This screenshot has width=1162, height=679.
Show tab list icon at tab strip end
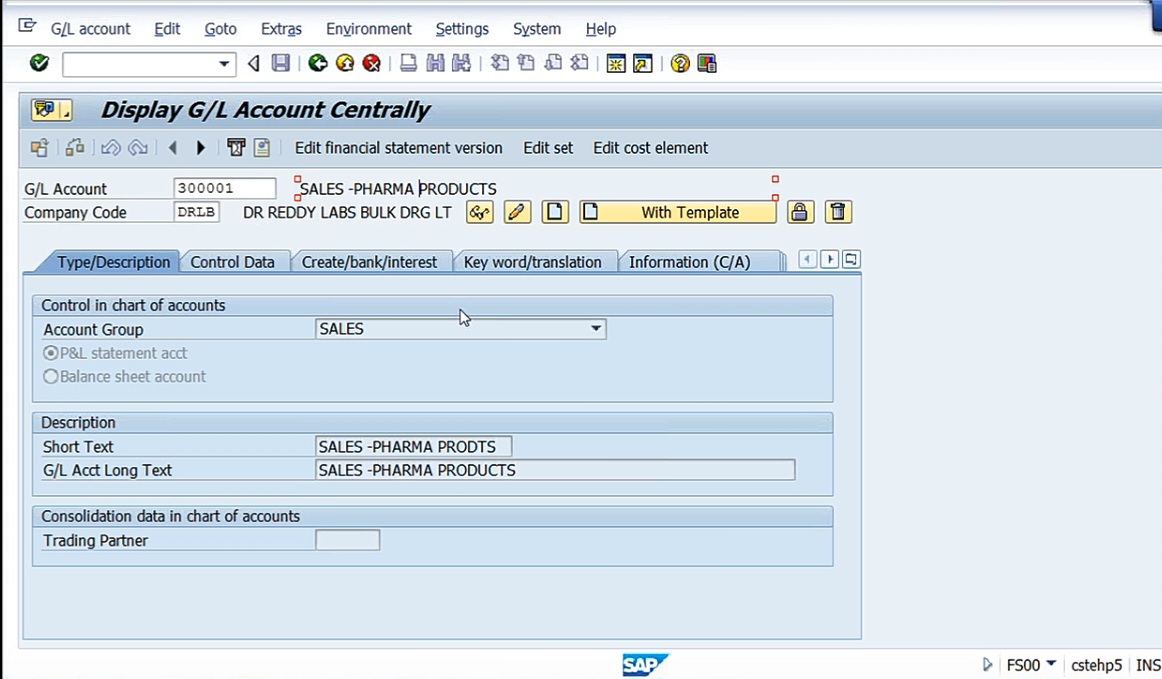pyautogui.click(x=851, y=259)
